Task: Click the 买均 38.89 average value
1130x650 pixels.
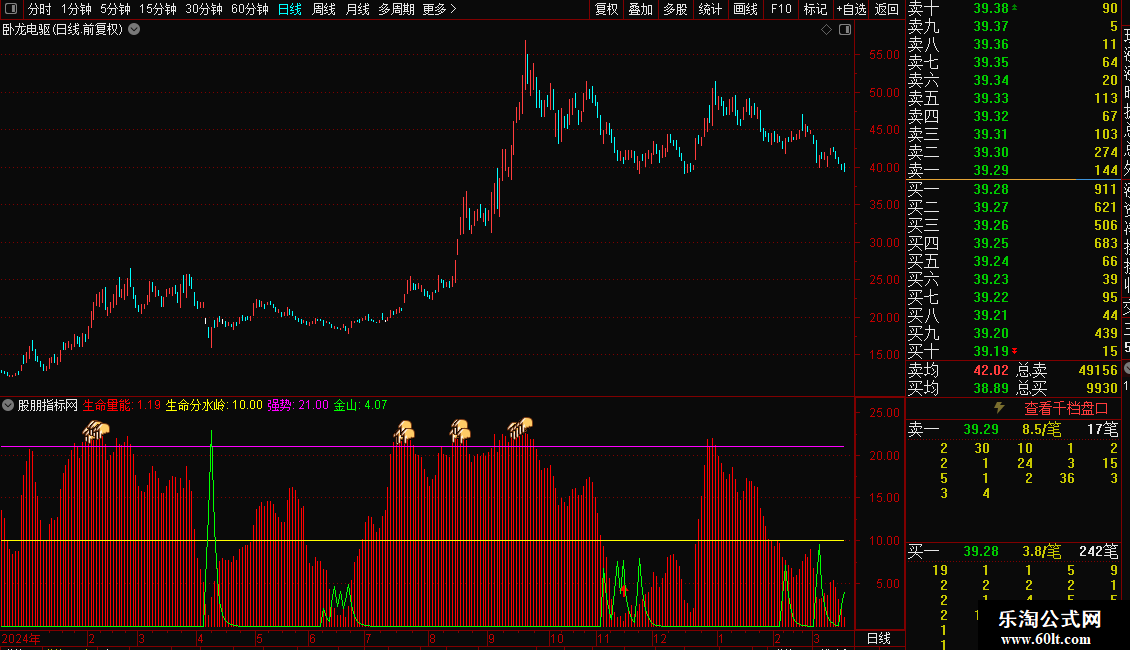Action: coord(991,388)
